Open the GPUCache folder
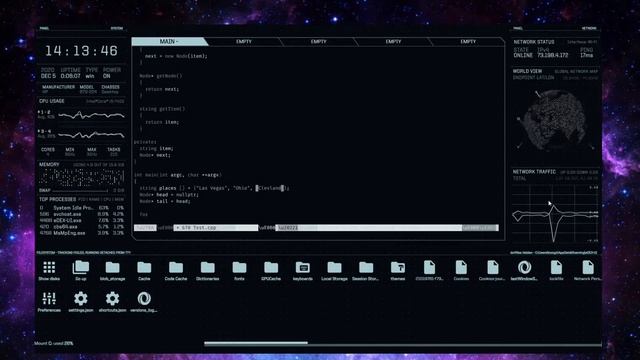 click(271, 268)
